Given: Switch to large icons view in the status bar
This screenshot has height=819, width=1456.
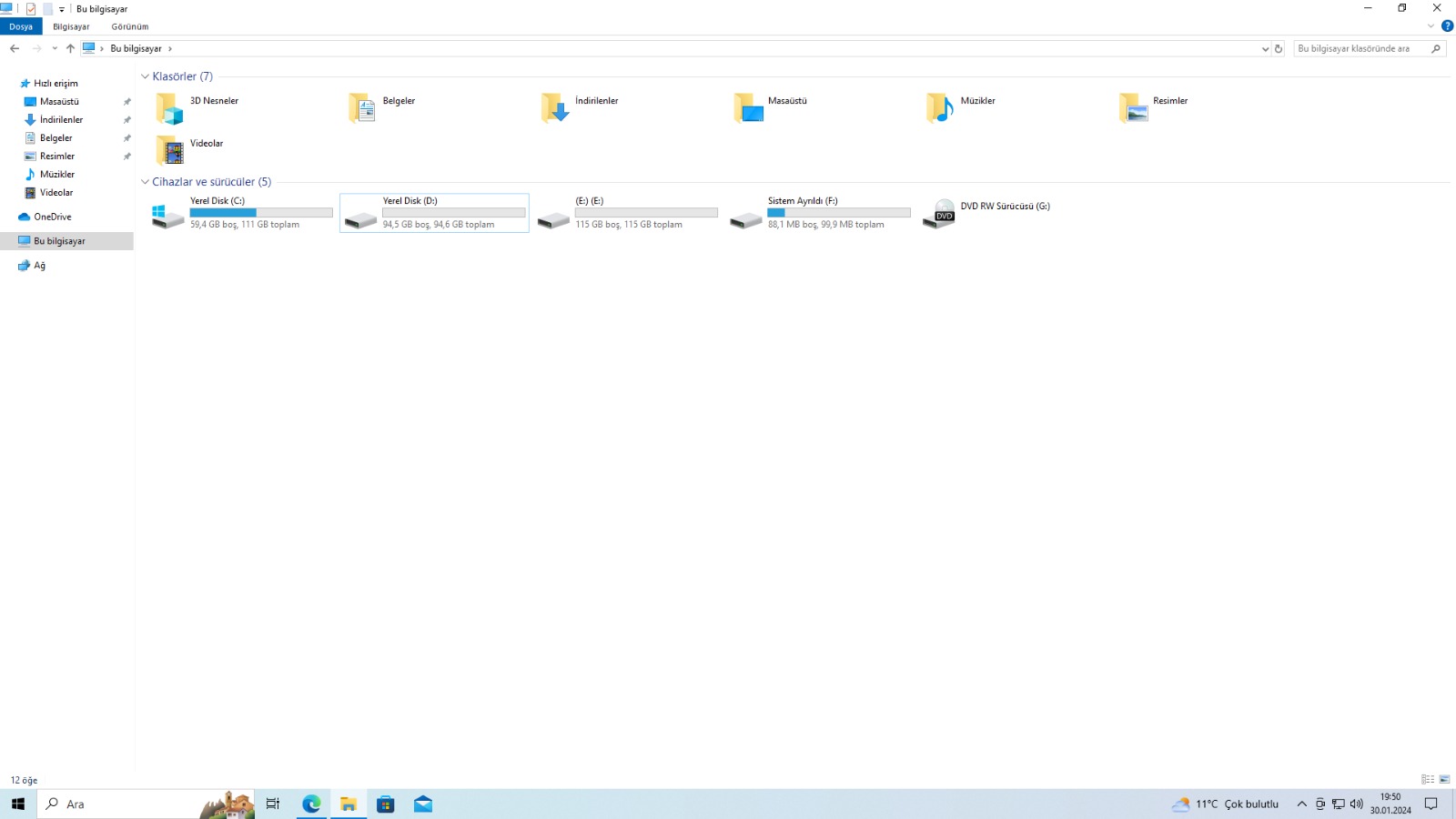Looking at the screenshot, I should click(1444, 780).
